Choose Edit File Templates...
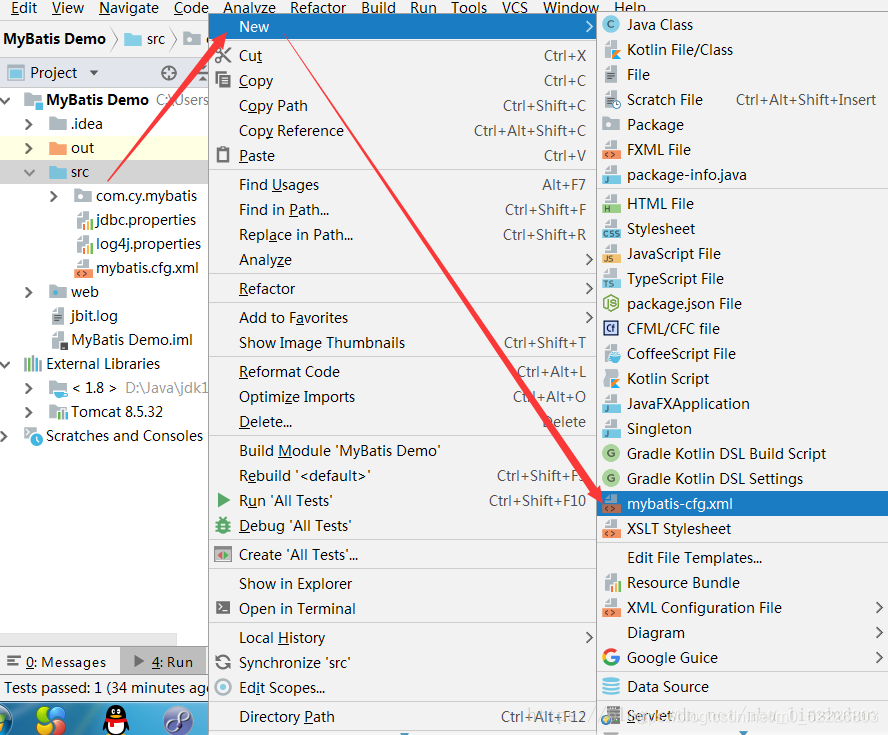888x735 pixels. [742, 558]
